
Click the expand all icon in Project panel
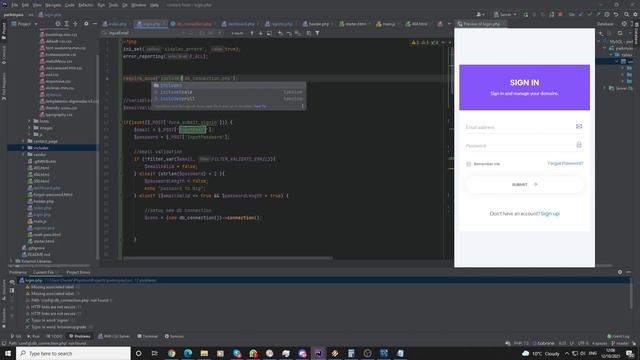(x=67, y=24)
